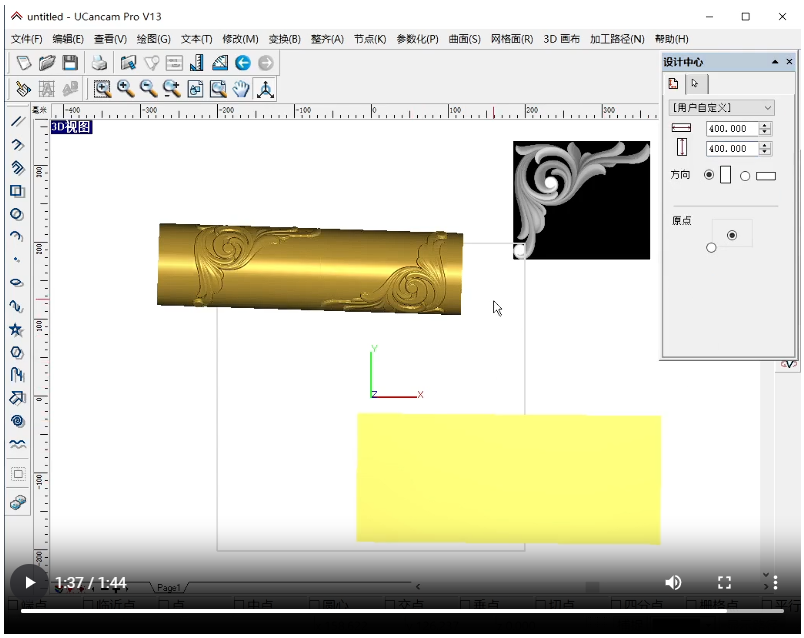The image size is (804, 638).
Task: Click the save file floppy disk icon
Action: pyautogui.click(x=70, y=63)
